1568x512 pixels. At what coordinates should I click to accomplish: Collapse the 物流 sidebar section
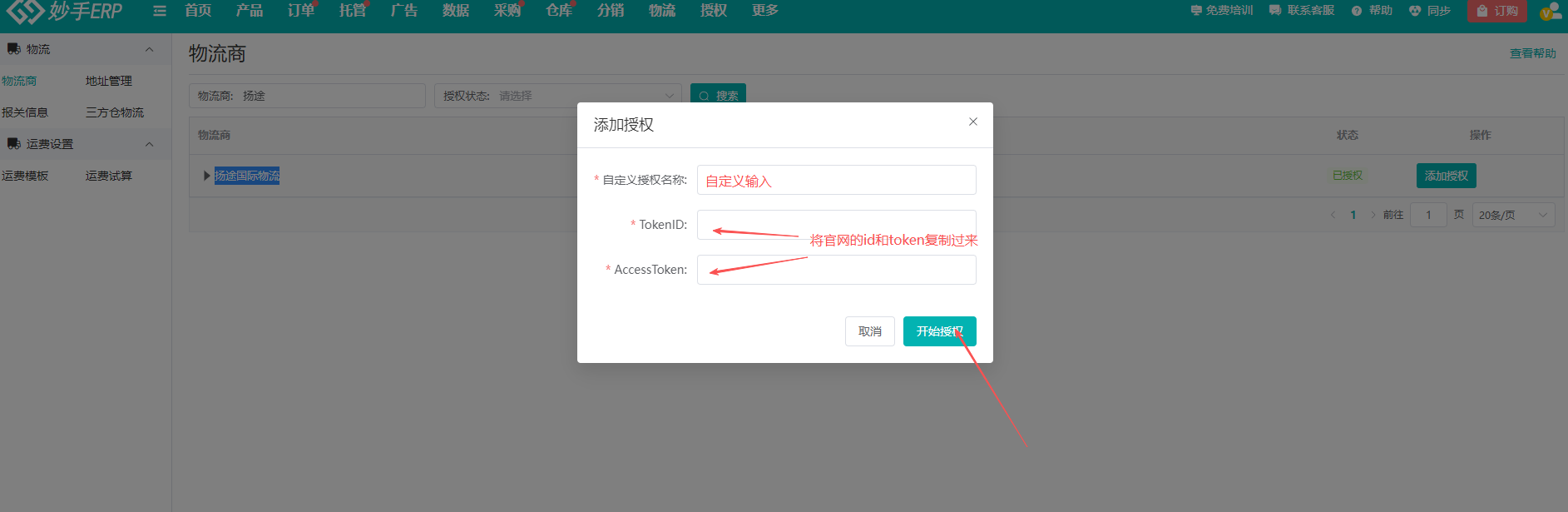(149, 49)
